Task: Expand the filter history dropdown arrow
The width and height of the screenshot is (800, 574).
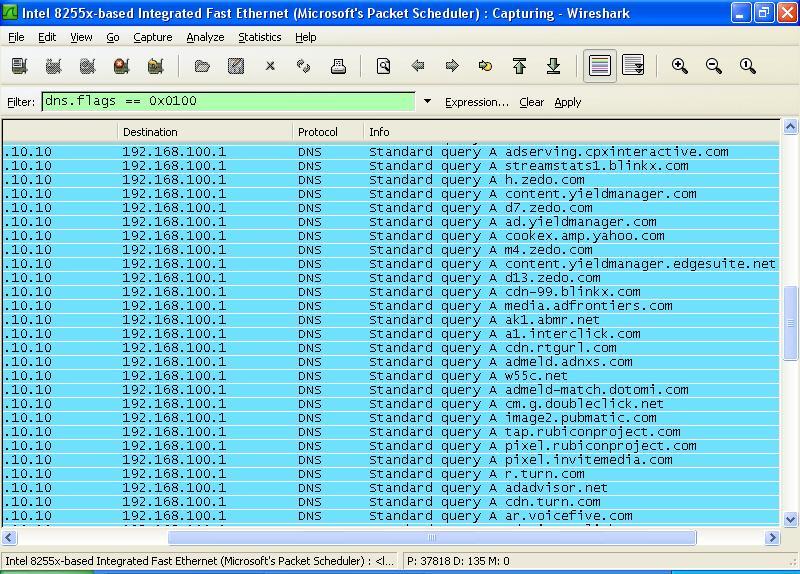Action: (428, 102)
